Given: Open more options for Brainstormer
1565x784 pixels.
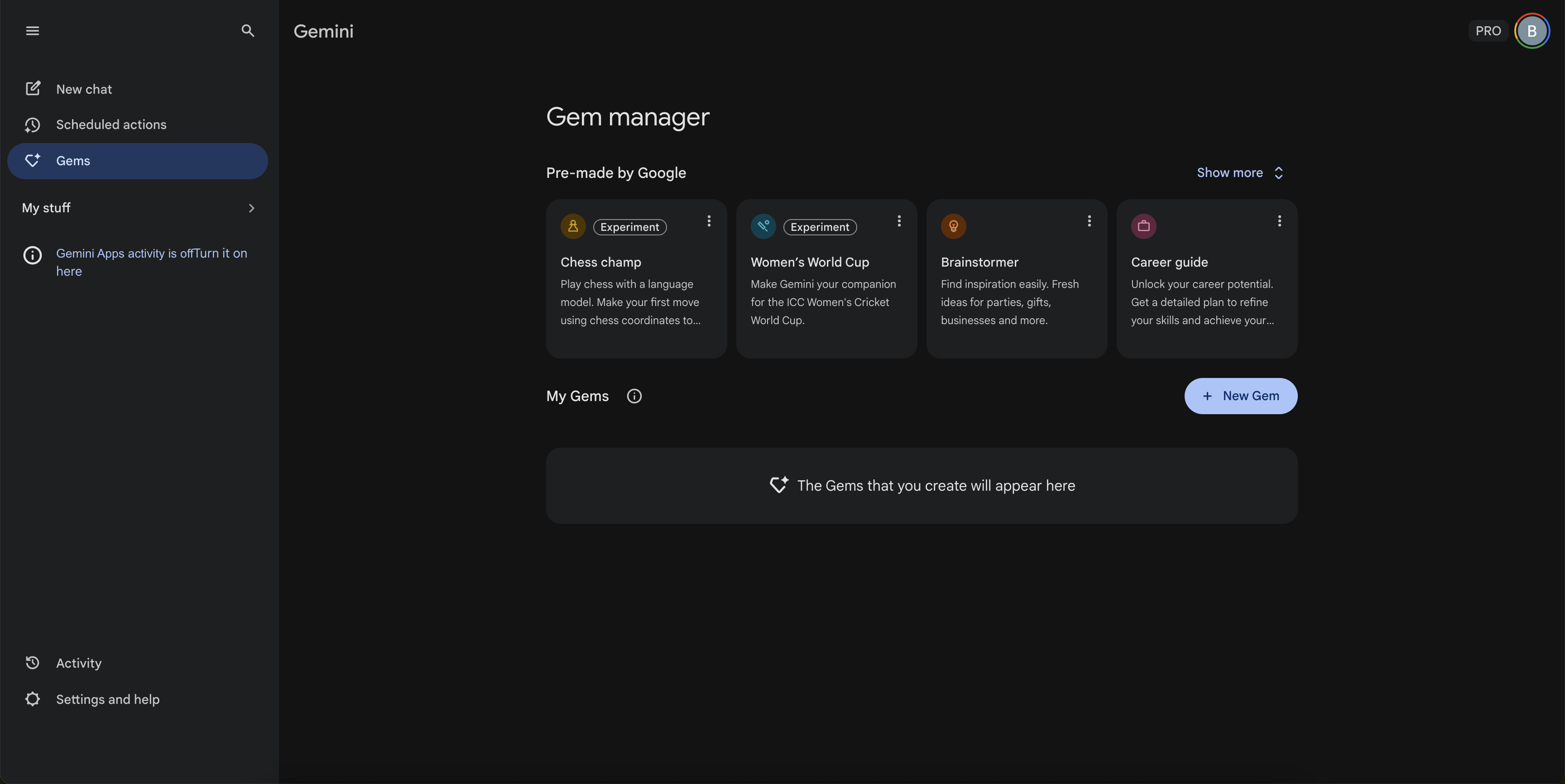Looking at the screenshot, I should point(1089,221).
